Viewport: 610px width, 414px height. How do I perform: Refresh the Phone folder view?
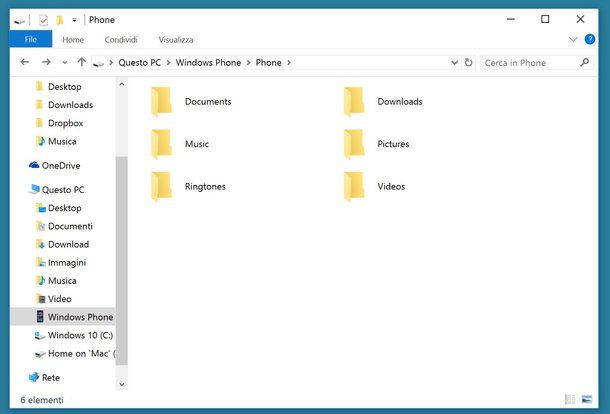point(468,63)
